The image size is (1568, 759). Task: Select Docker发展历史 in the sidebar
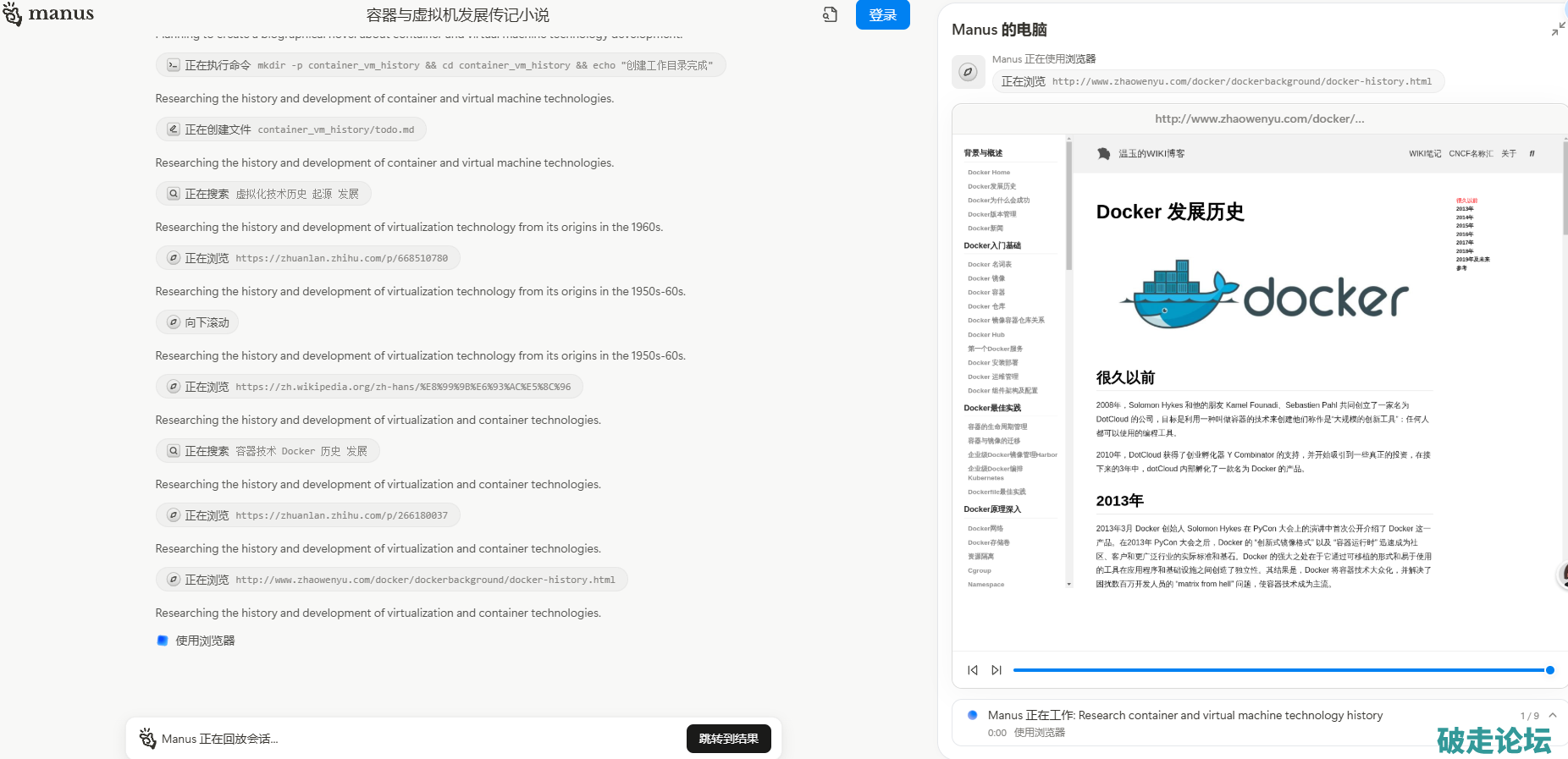click(x=991, y=186)
